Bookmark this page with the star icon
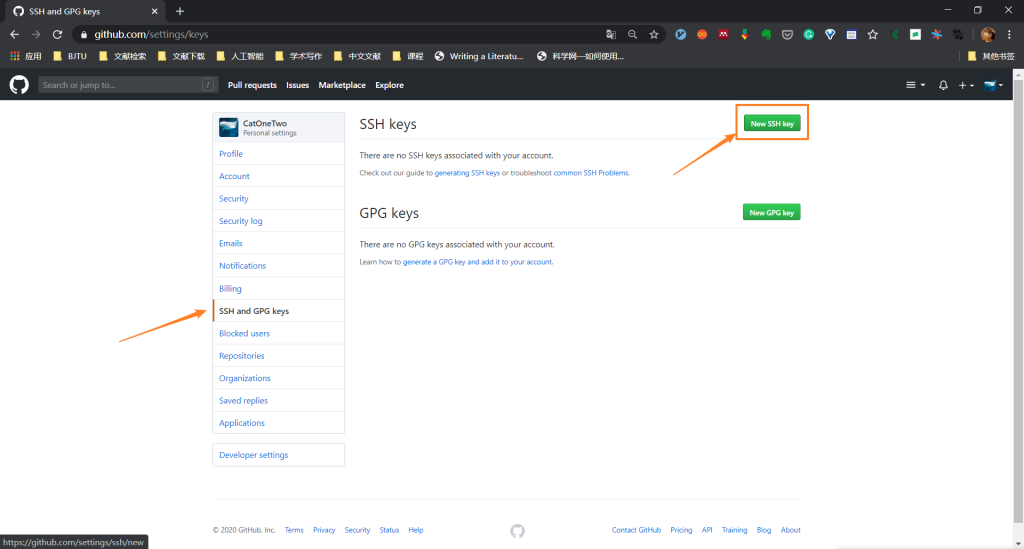This screenshot has height=549, width=1024. [x=654, y=35]
